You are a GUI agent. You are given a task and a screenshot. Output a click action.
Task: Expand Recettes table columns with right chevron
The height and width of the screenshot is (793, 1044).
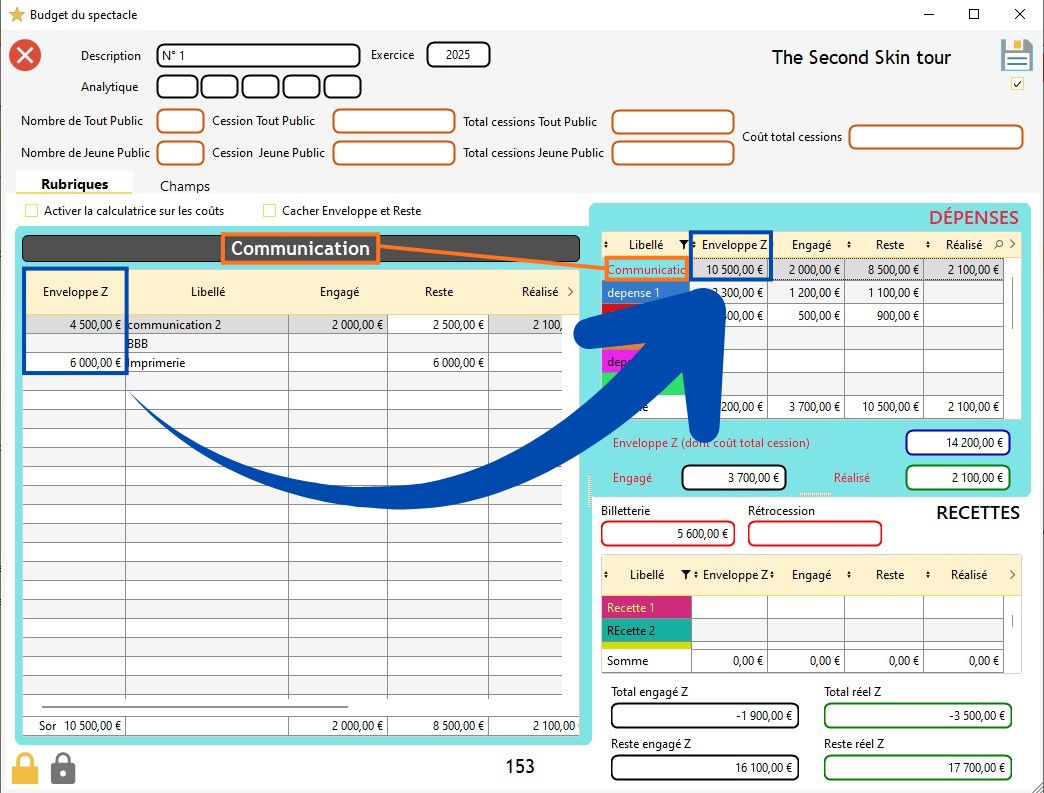(x=1012, y=575)
